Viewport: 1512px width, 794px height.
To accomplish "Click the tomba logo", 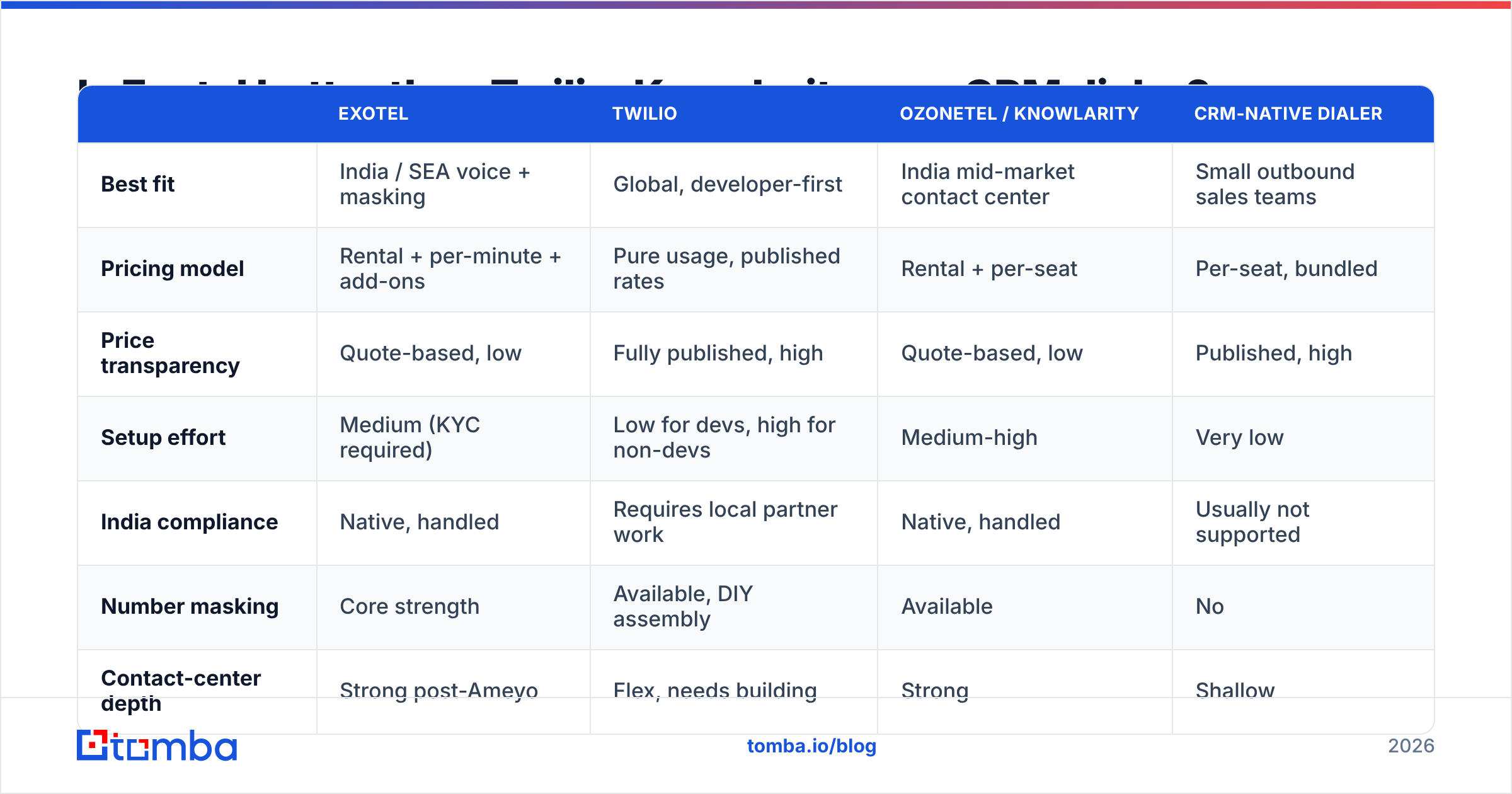I will pos(157,745).
